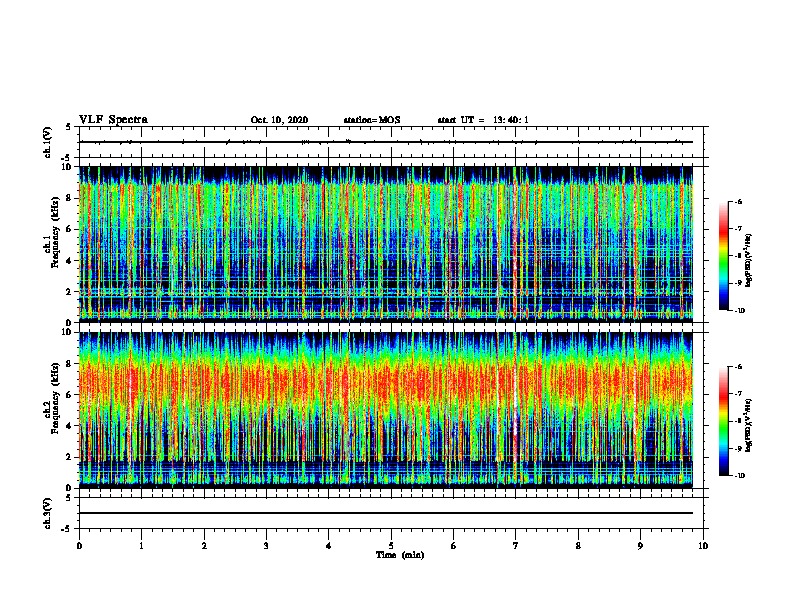Select the date text "Oct. 10, 2020"
This screenshot has height=612, width=792.
[x=279, y=120]
